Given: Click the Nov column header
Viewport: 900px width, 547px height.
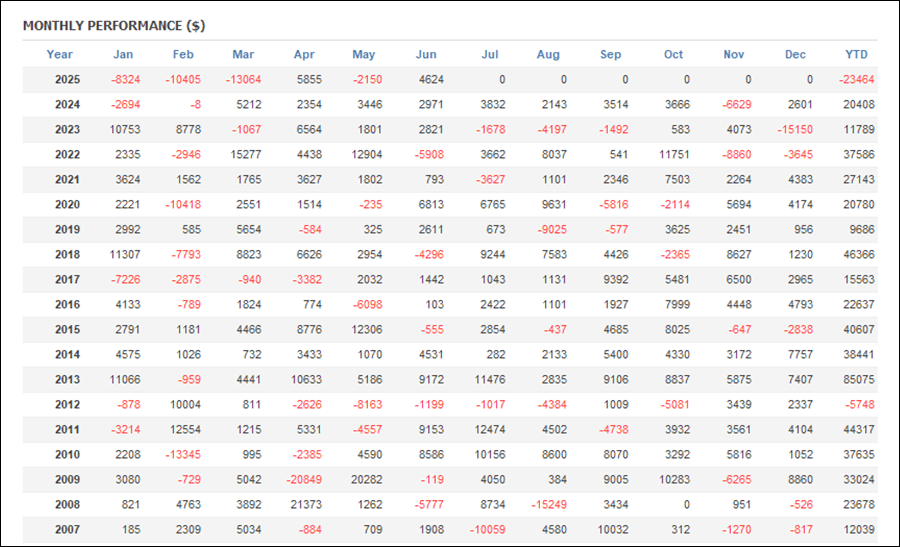Looking at the screenshot, I should 734,55.
